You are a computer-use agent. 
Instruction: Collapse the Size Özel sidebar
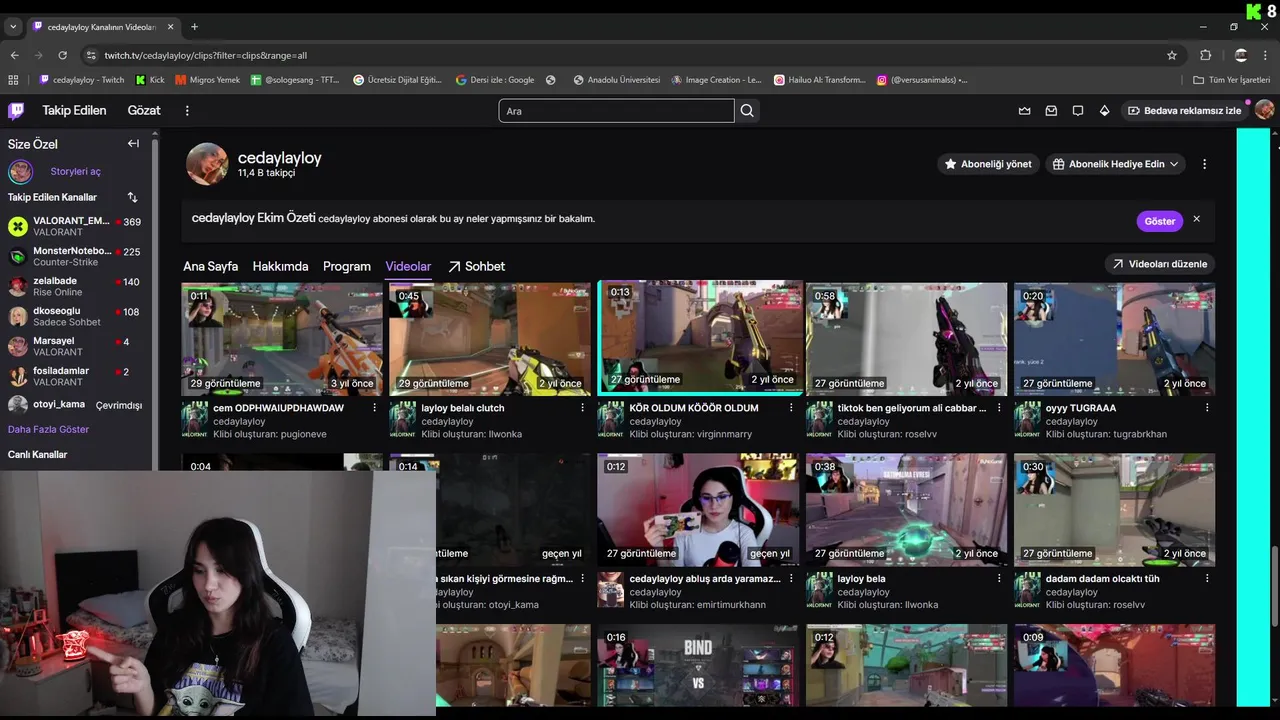133,143
